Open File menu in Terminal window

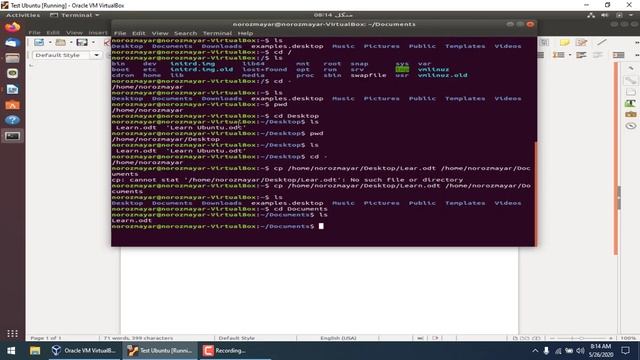coord(120,33)
